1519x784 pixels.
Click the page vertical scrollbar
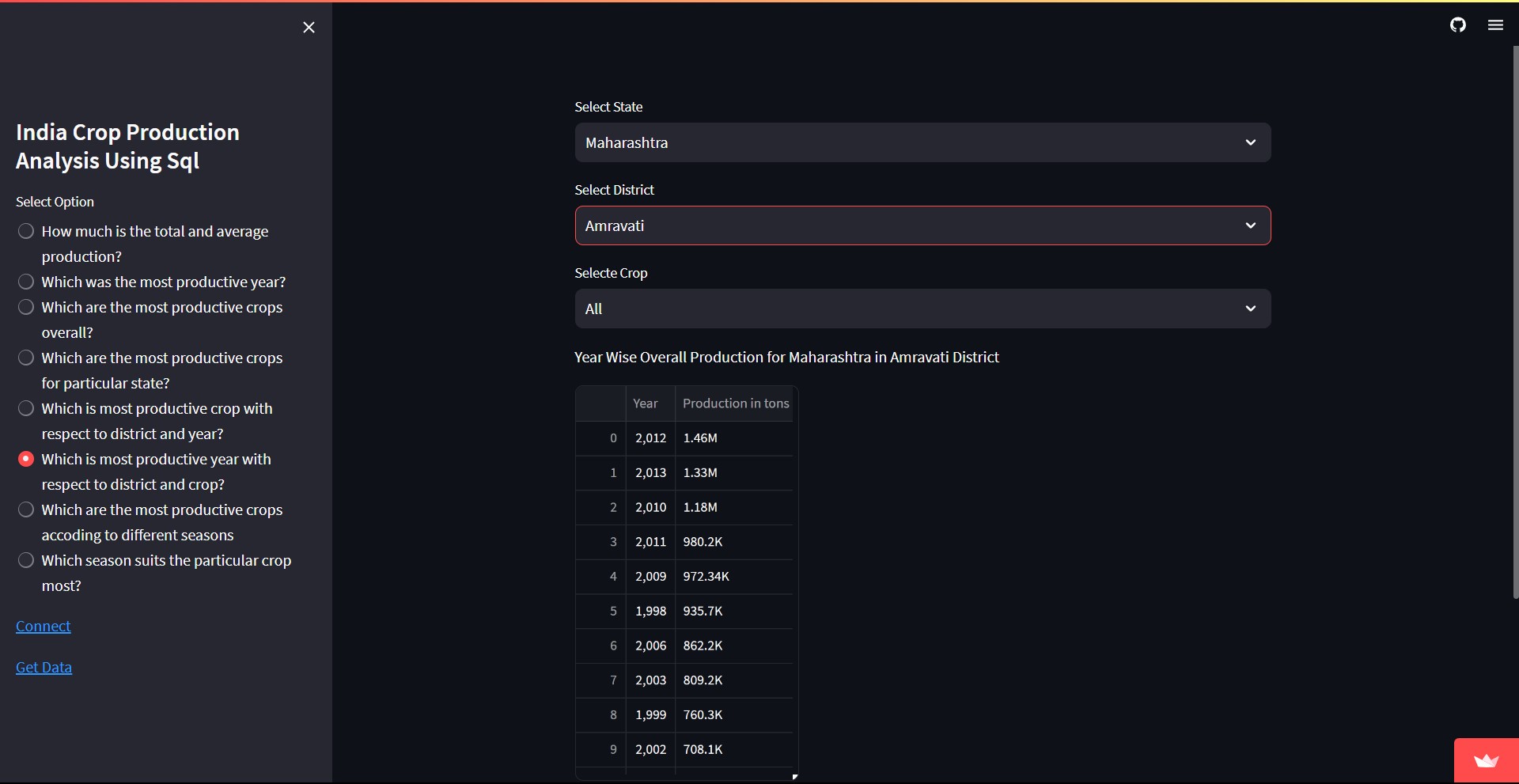pyautogui.click(x=1515, y=316)
